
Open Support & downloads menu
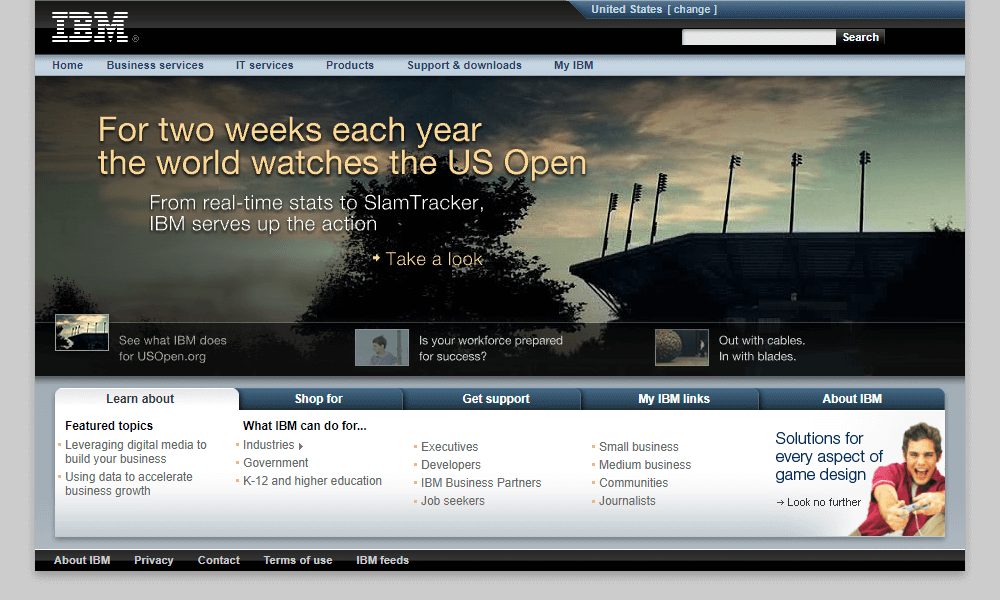464,65
